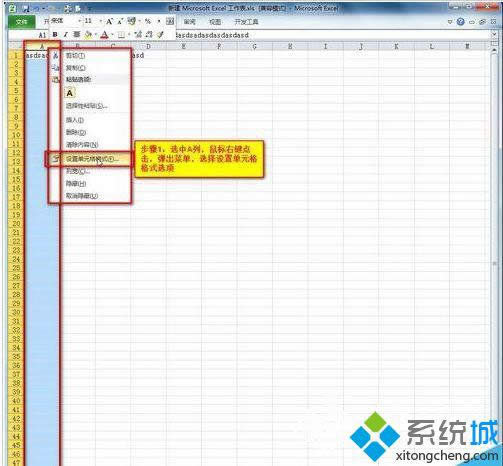The image size is (503, 466).
Task: Toggle Italic in the mini toolbar
Action: pos(66,34)
